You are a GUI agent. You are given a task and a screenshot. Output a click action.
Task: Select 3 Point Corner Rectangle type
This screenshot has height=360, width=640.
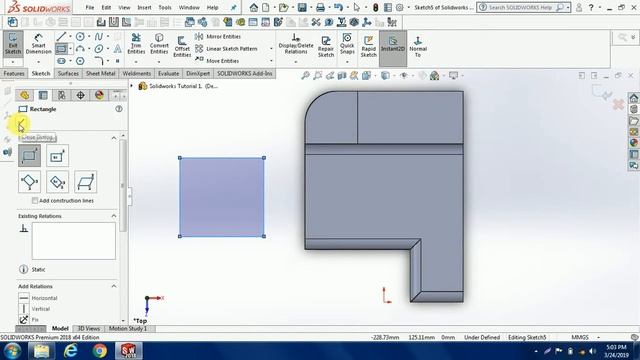click(29, 182)
